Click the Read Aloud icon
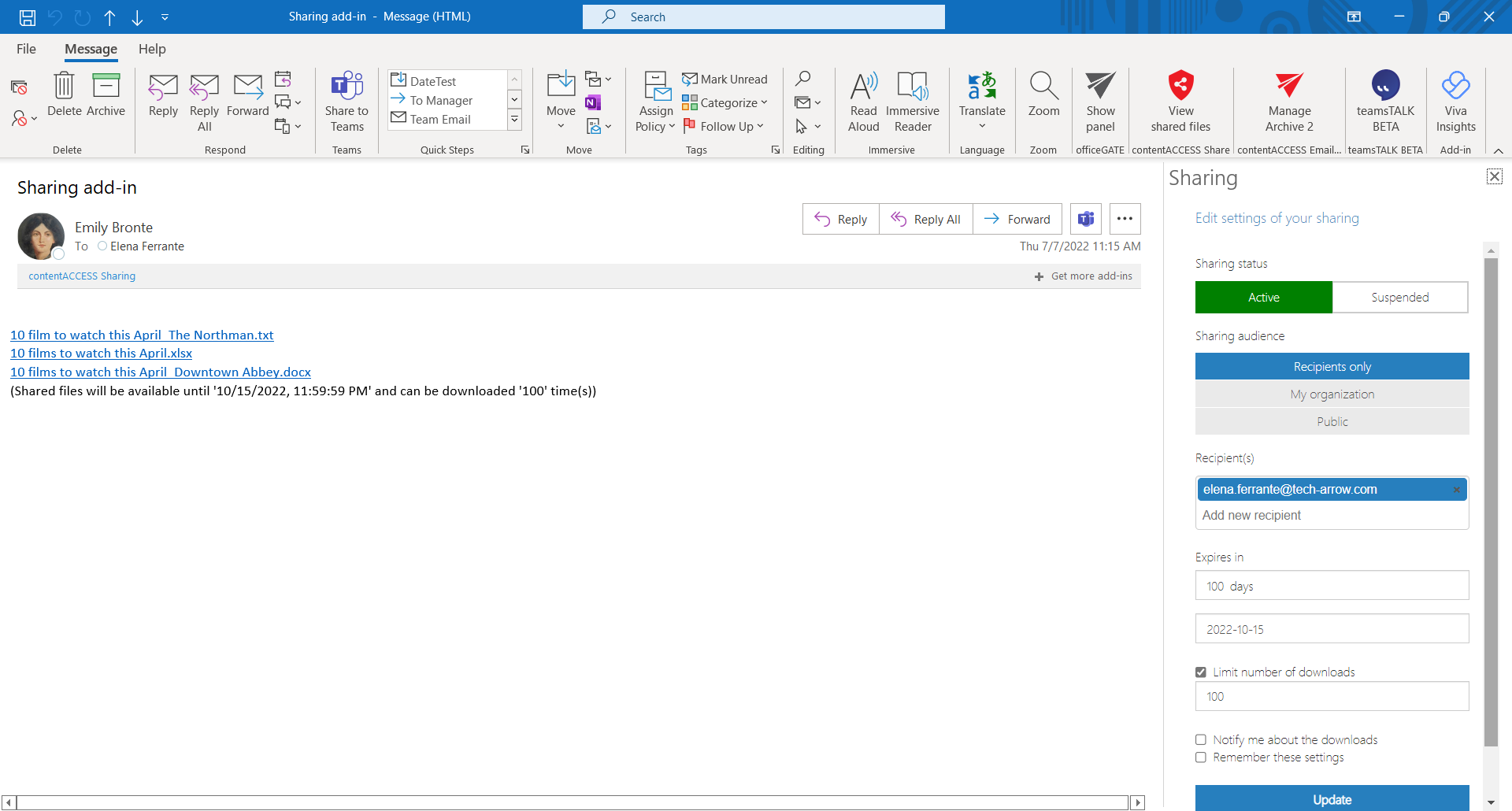1512x811 pixels. click(863, 86)
